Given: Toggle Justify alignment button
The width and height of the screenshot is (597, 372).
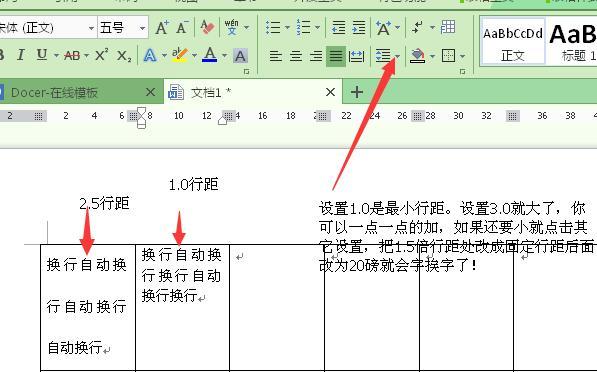Looking at the screenshot, I should (336, 56).
